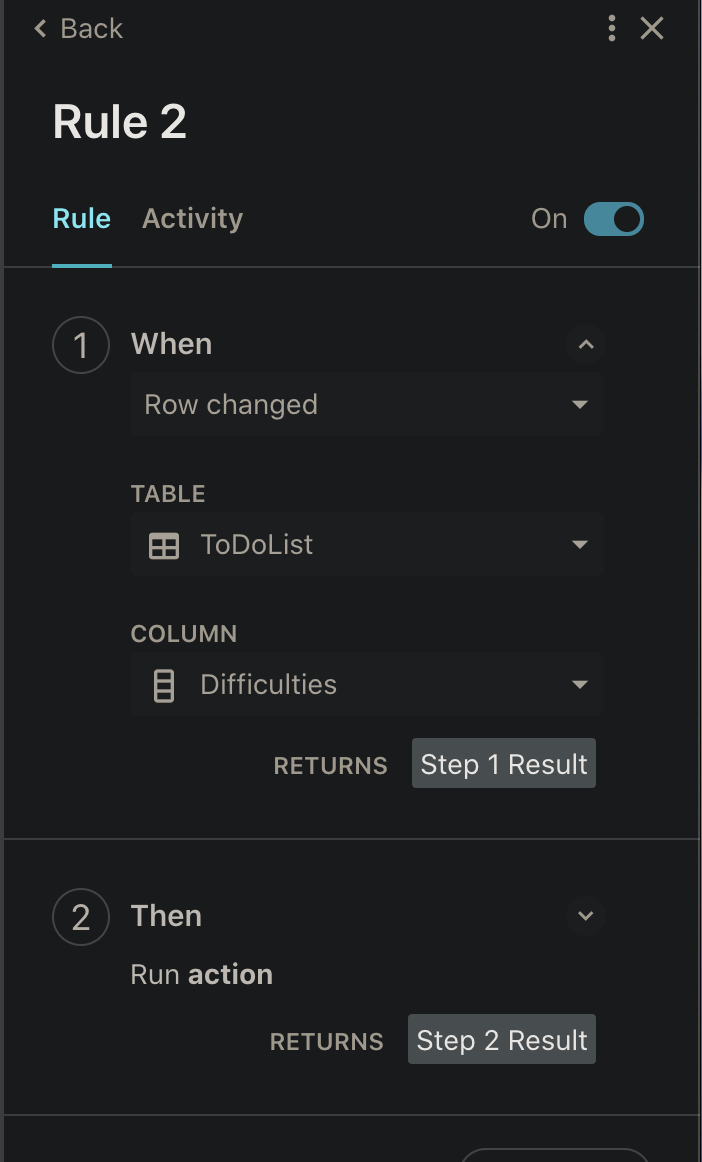The image size is (702, 1162).
Task: Click the Run action text
Action: click(x=201, y=975)
